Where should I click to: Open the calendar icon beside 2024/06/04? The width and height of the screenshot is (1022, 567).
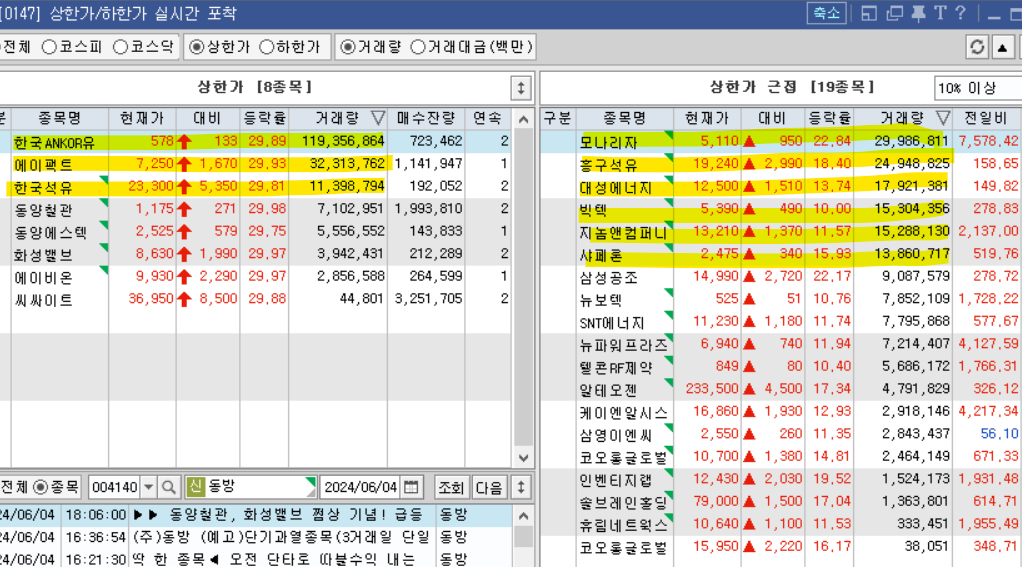[x=411, y=487]
